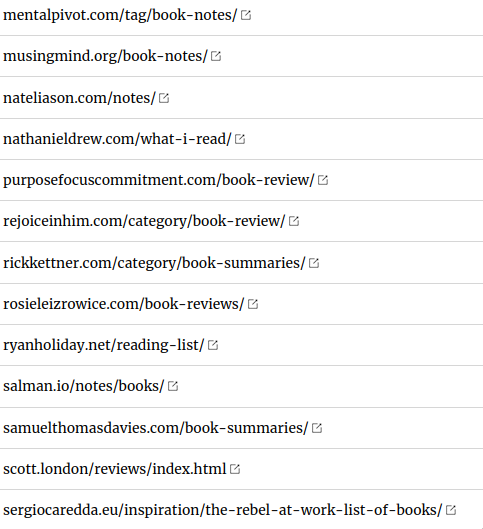Visit the nateliason.com/notes/ link
The height and width of the screenshot is (529, 483).
click(x=79, y=98)
